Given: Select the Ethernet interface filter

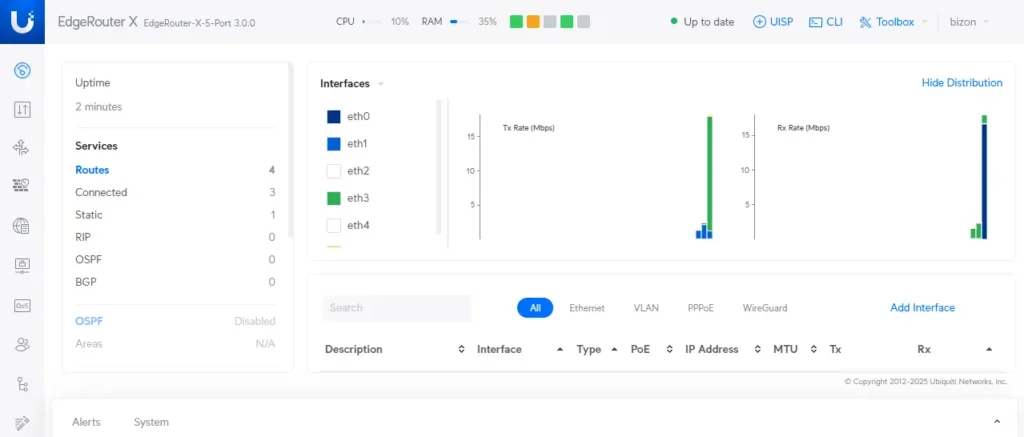Looking at the screenshot, I should (x=586, y=308).
